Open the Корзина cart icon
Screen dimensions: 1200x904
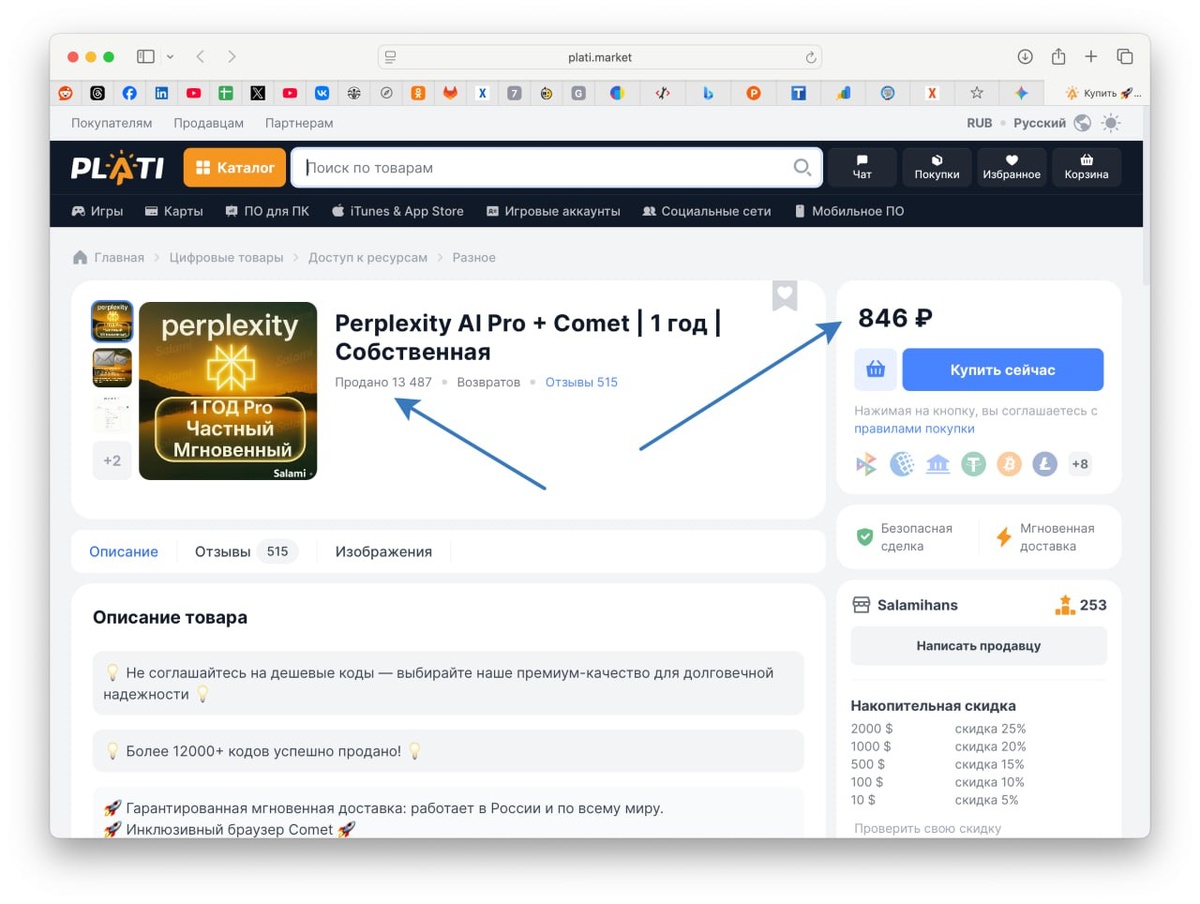(x=1087, y=167)
